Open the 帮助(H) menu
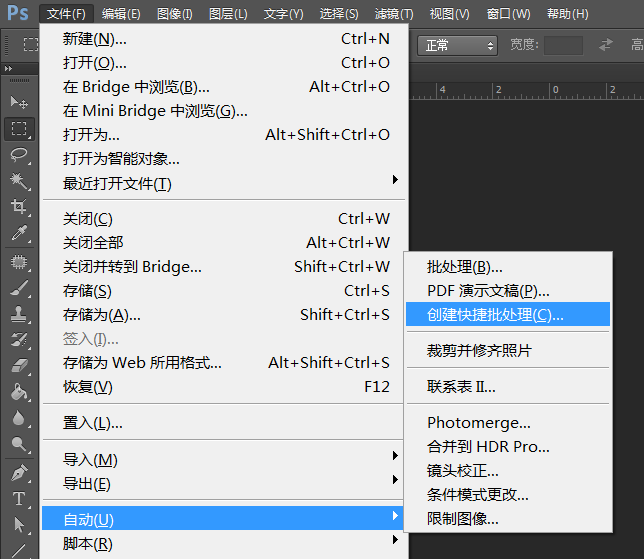This screenshot has height=559, width=644. pos(567,14)
